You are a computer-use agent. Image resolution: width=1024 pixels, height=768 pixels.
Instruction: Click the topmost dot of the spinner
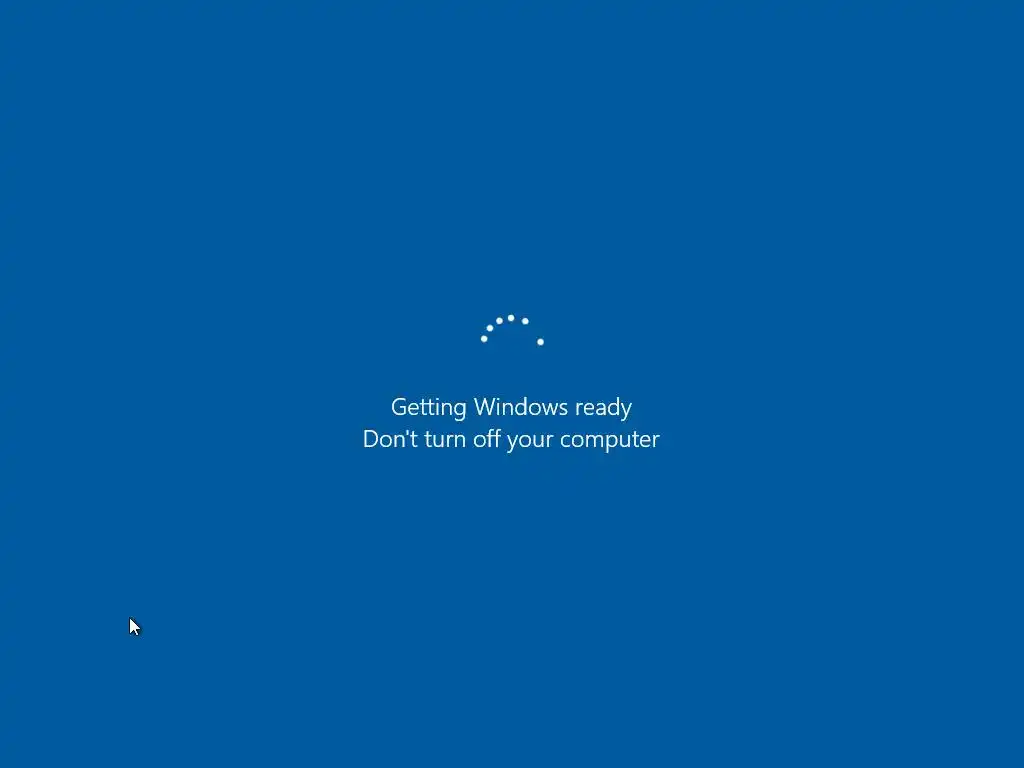(x=511, y=318)
